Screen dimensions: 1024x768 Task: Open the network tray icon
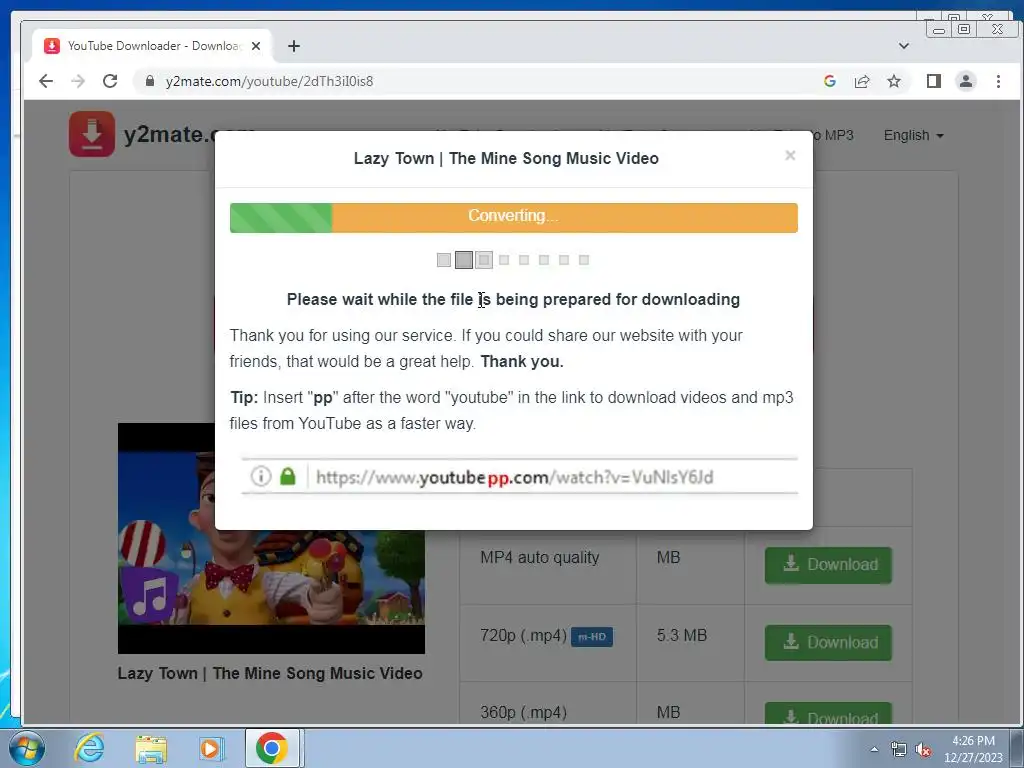pos(899,750)
